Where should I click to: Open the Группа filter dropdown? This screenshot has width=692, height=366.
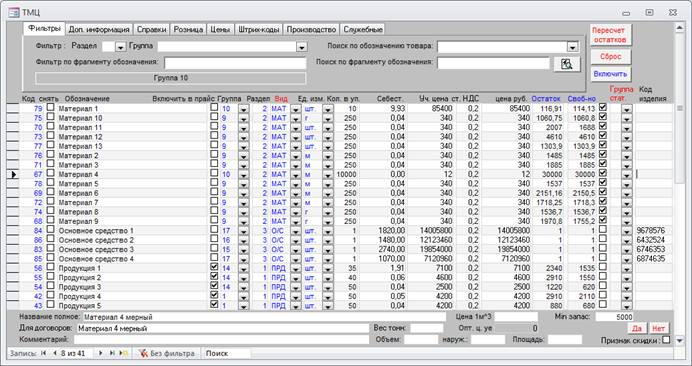click(x=301, y=47)
